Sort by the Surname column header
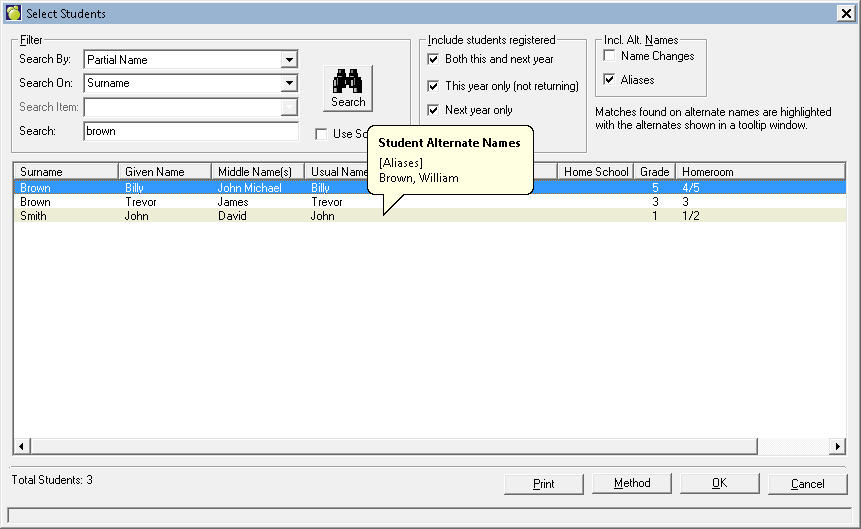861x529 pixels. [x=65, y=172]
